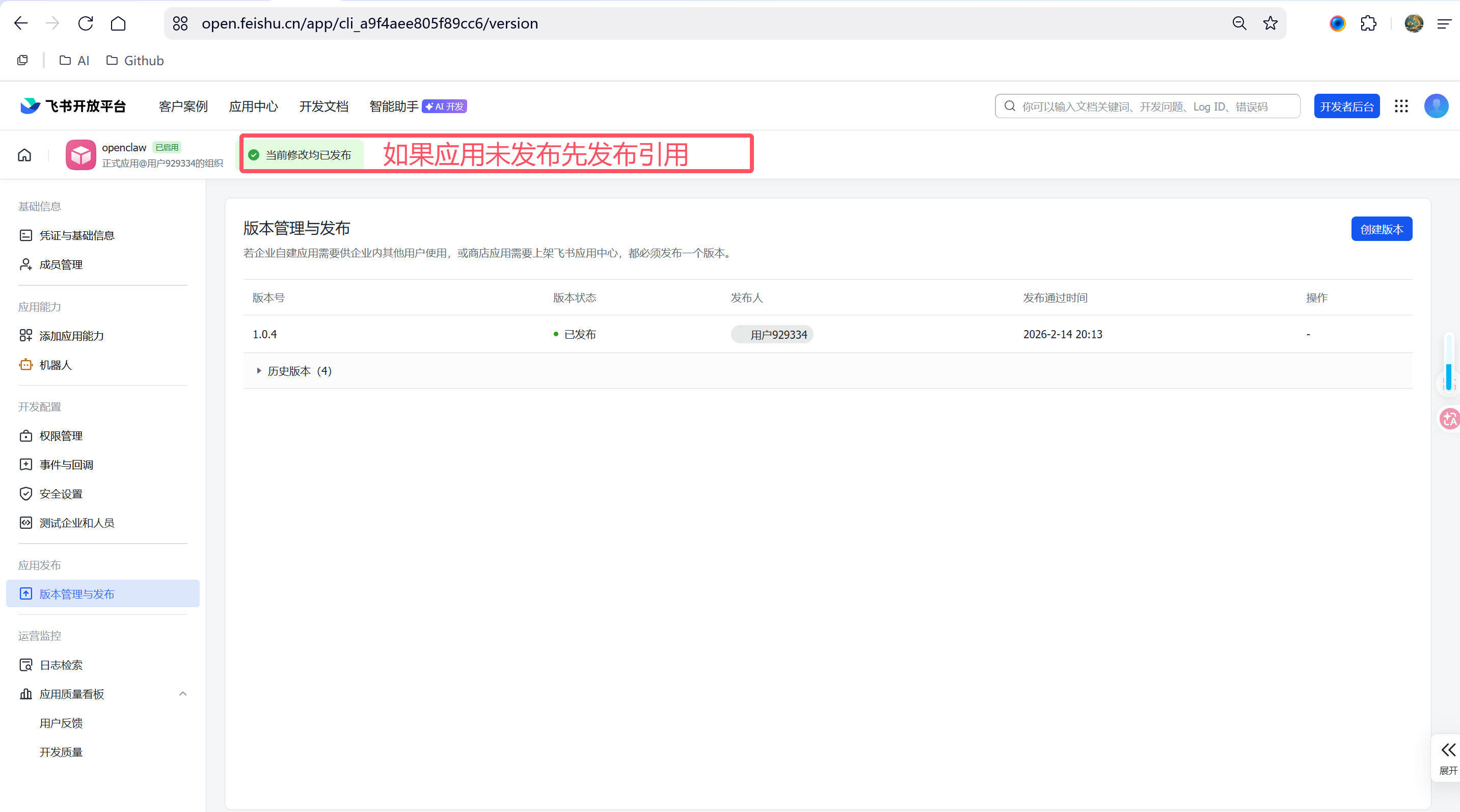Select the 凭证与基础信息 sidebar icon
Screen dimensions: 1460x812
(25, 235)
